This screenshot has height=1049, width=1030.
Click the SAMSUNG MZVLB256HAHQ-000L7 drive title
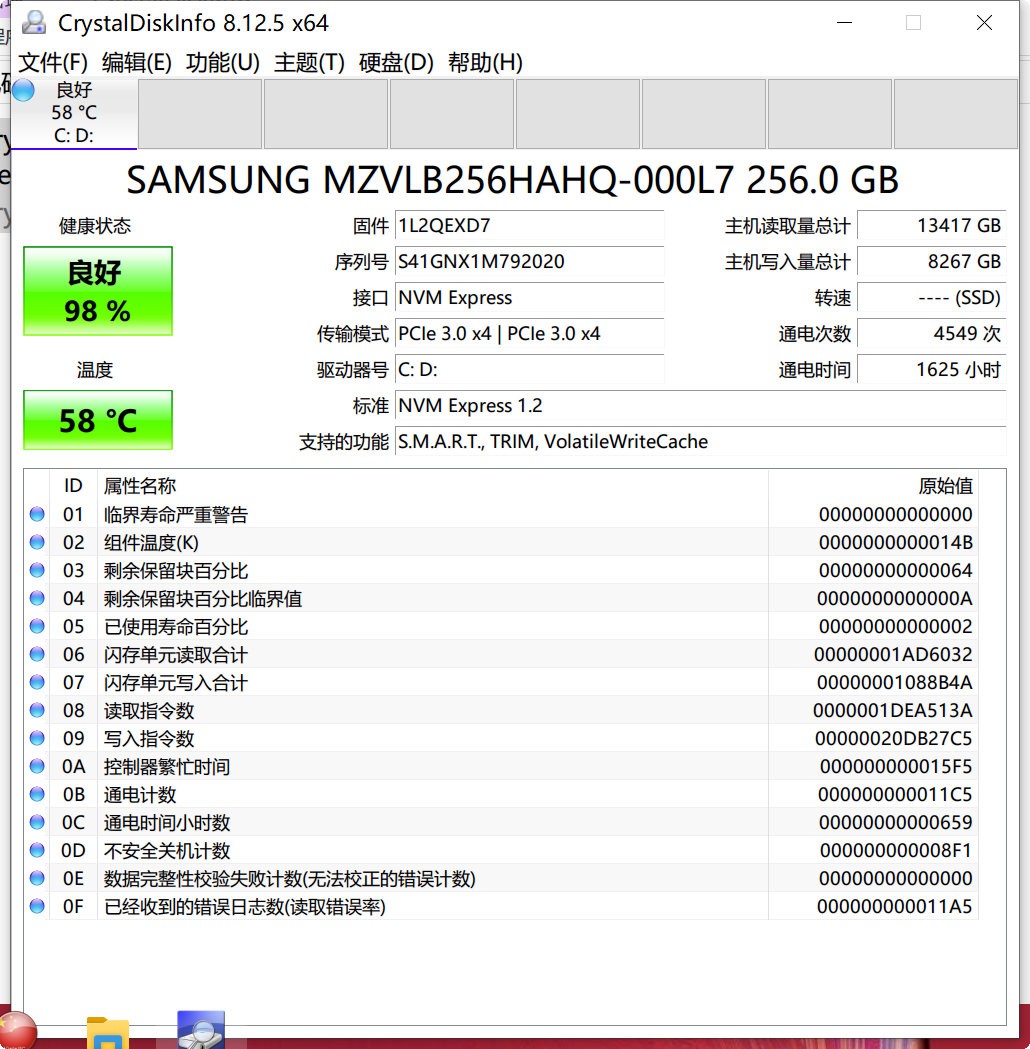(x=512, y=180)
